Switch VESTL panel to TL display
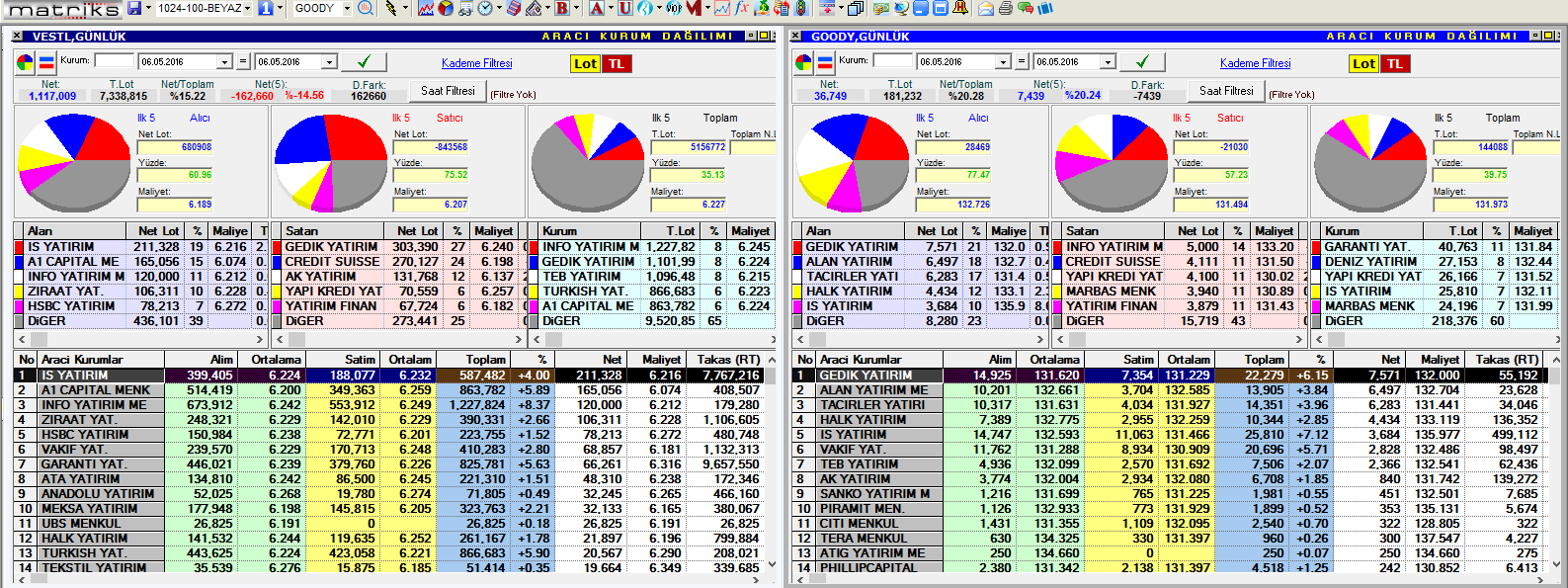The width and height of the screenshot is (1568, 588). coord(617,64)
